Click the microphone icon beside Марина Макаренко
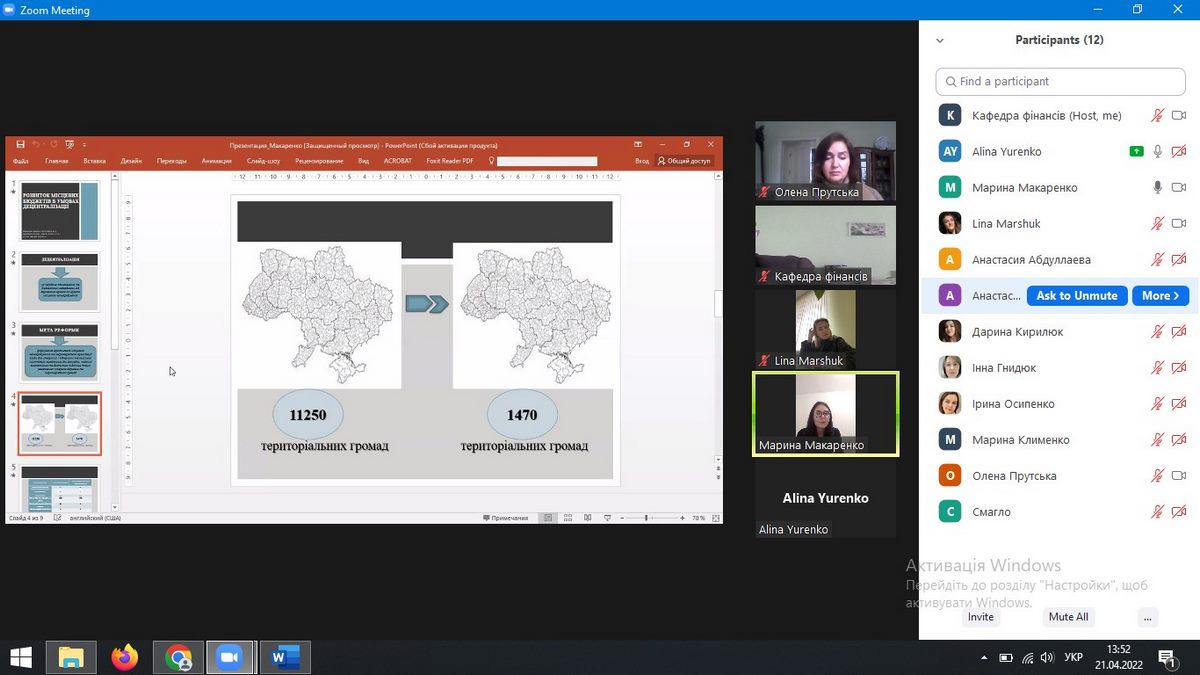1200x675 pixels. 1157,188
